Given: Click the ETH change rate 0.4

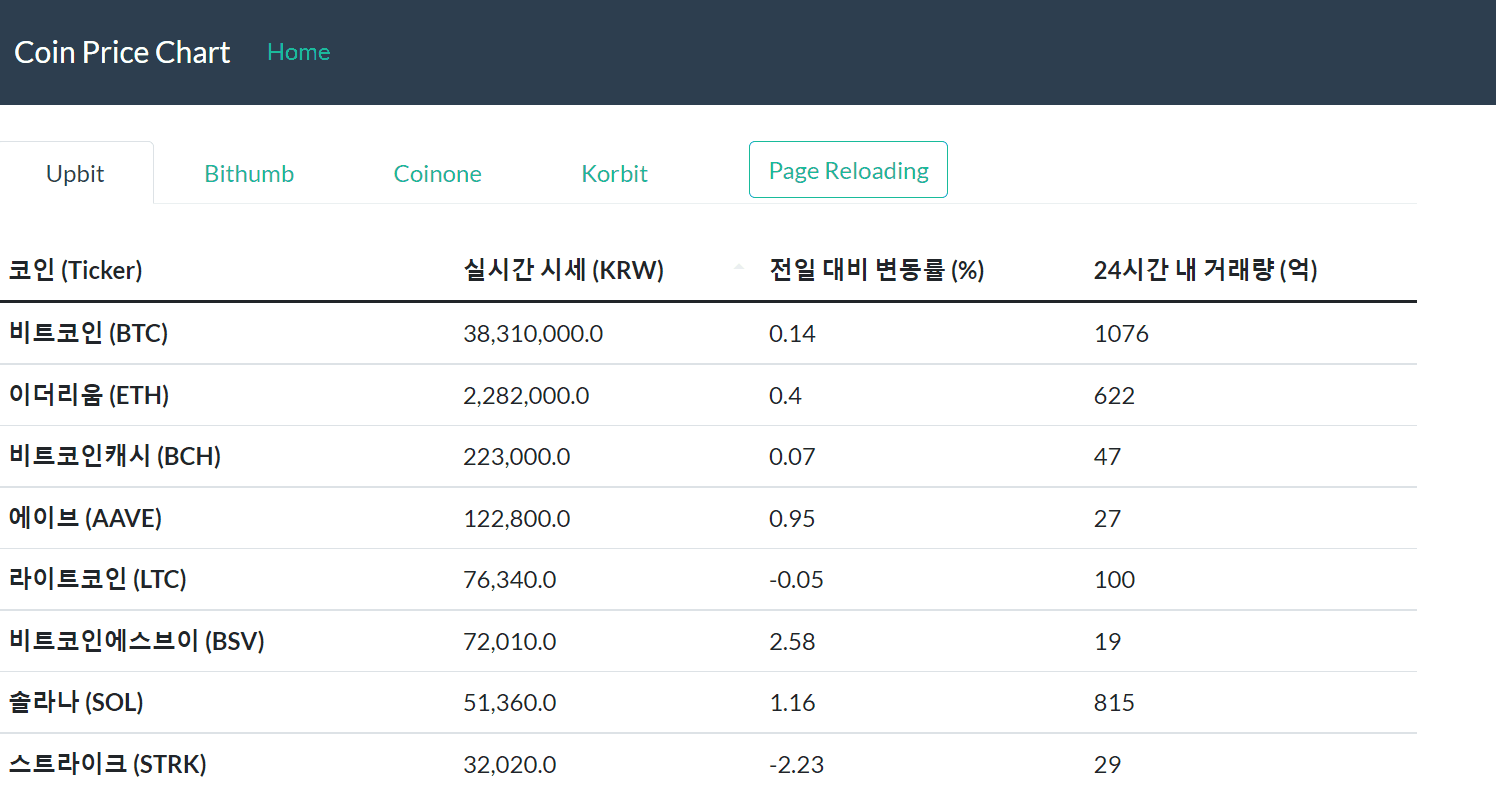Looking at the screenshot, I should [785, 396].
